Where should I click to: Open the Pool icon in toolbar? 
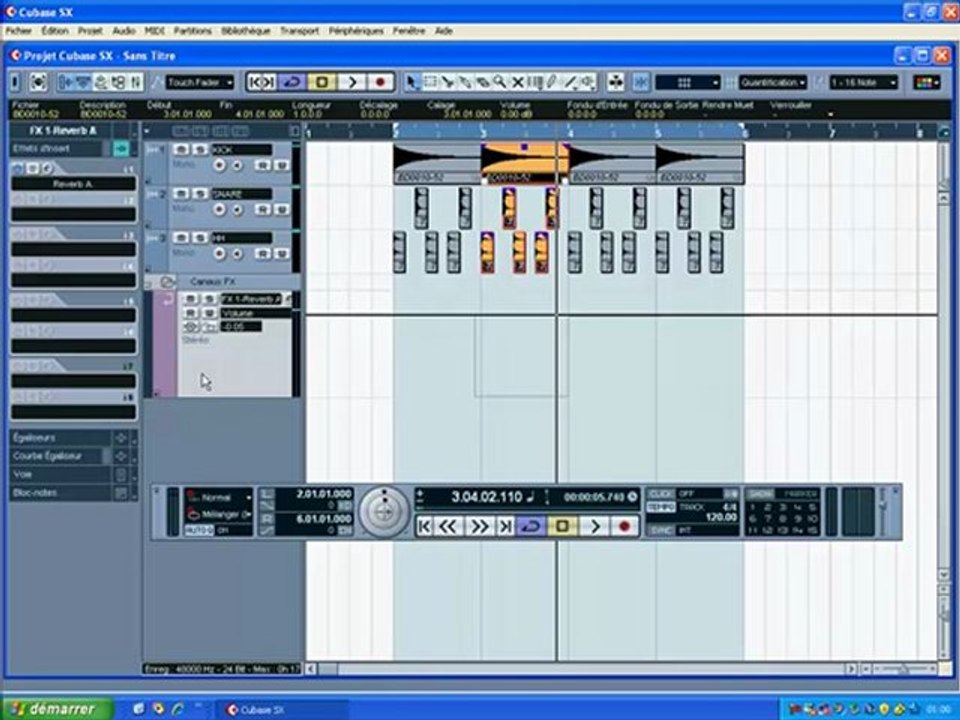(x=118, y=82)
